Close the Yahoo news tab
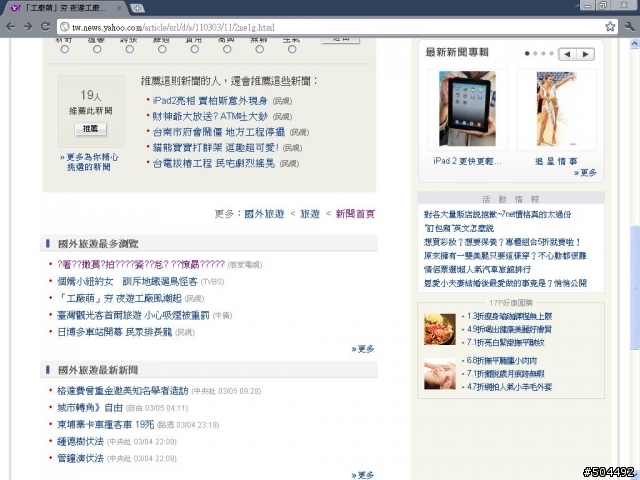 coord(119,8)
